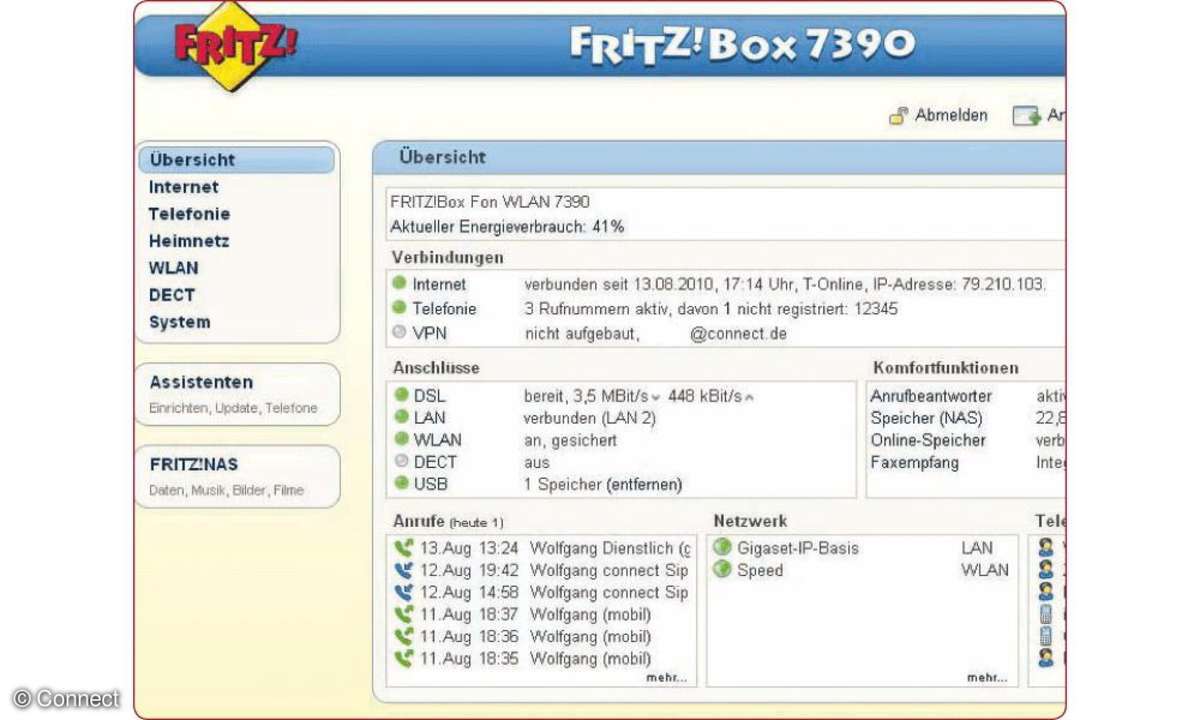Click call icon for 11.Aug 18:36 entry
The image size is (1200, 720).
click(404, 636)
